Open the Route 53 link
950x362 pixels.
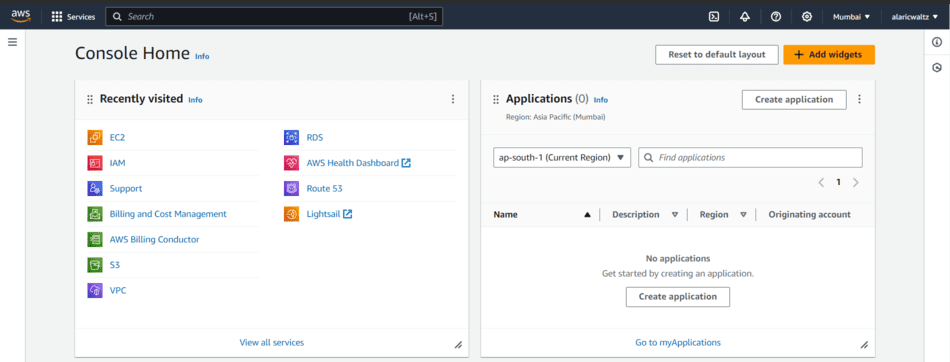pyautogui.click(x=324, y=189)
